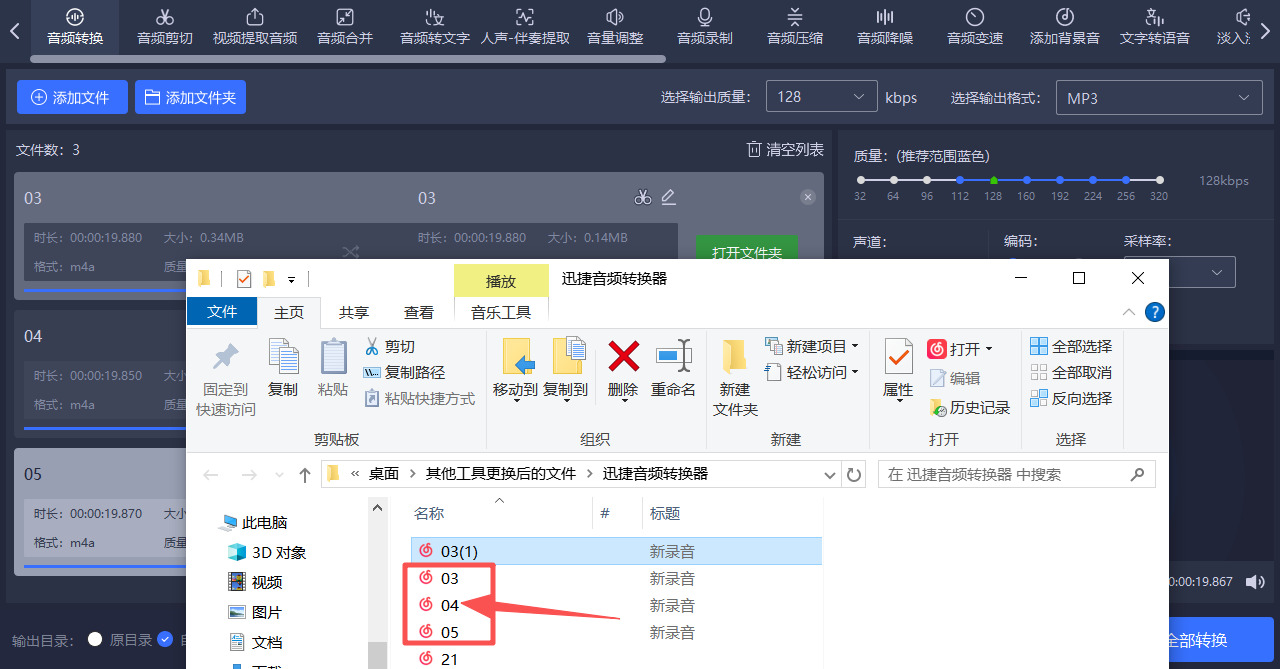This screenshot has width=1280, height=669.
Task: Open the 音频降噪 denoise tool
Action: (885, 27)
